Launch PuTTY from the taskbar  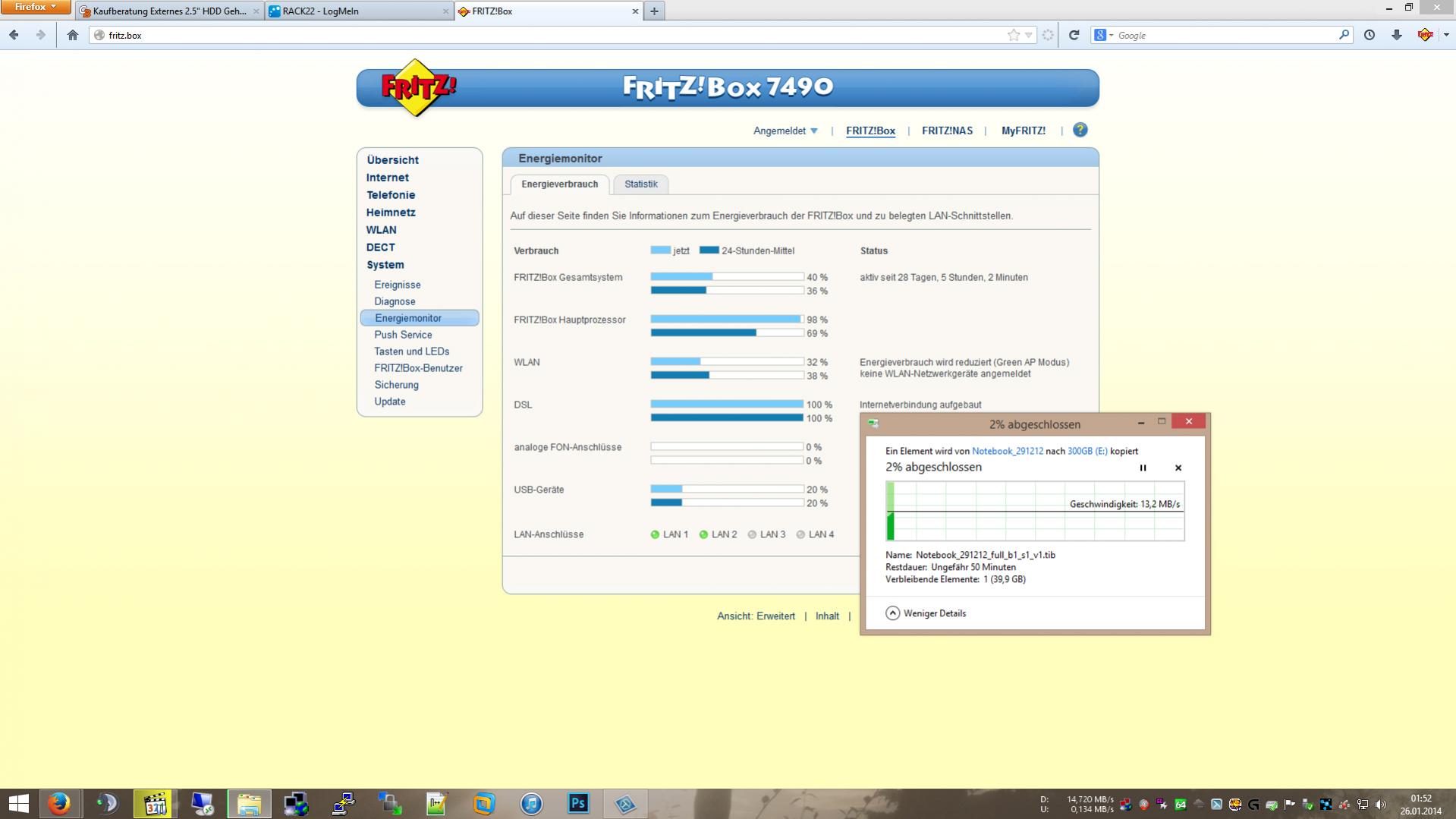[x=343, y=803]
